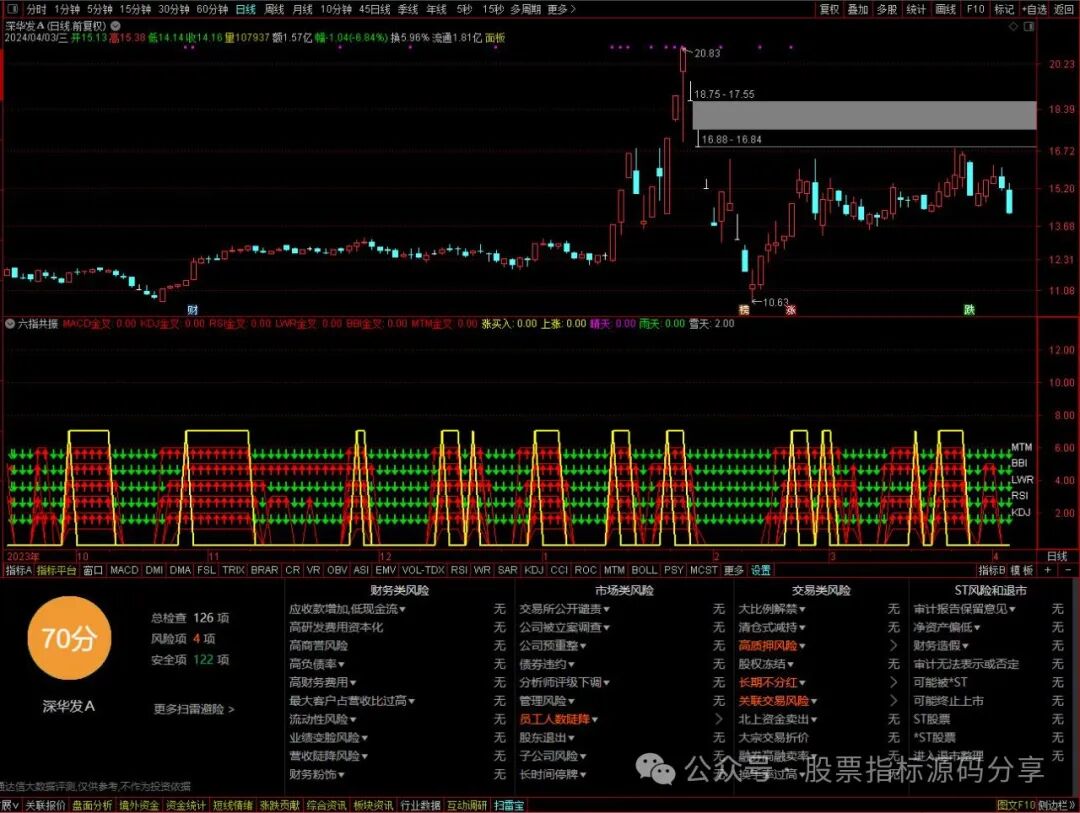Click the settings circle icon beside 深华发A title
Image resolution: width=1080 pixels, height=813 pixels.
tap(116, 25)
